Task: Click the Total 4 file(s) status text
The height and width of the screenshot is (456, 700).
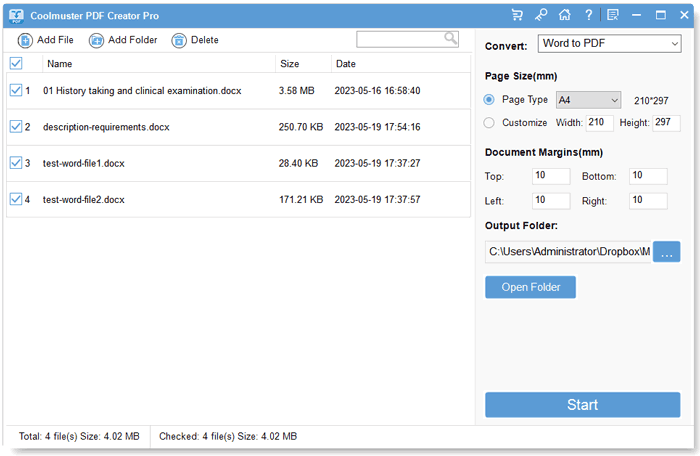Action: (x=79, y=436)
